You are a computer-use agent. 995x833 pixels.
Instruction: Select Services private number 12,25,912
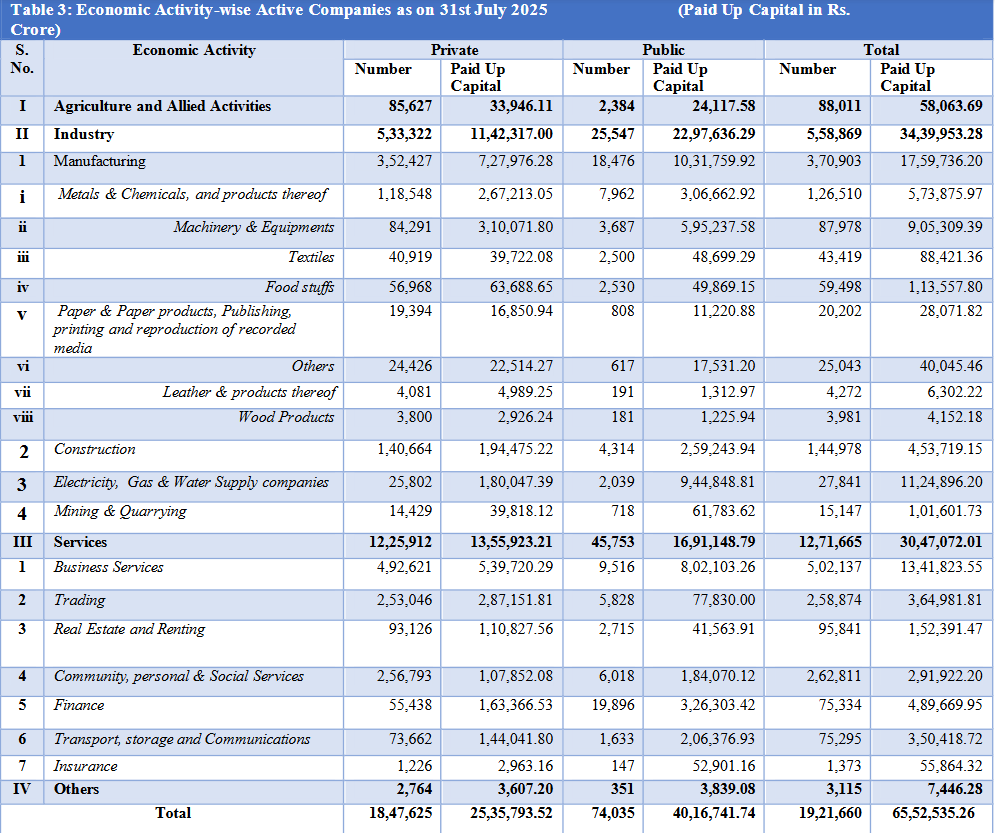pos(400,542)
